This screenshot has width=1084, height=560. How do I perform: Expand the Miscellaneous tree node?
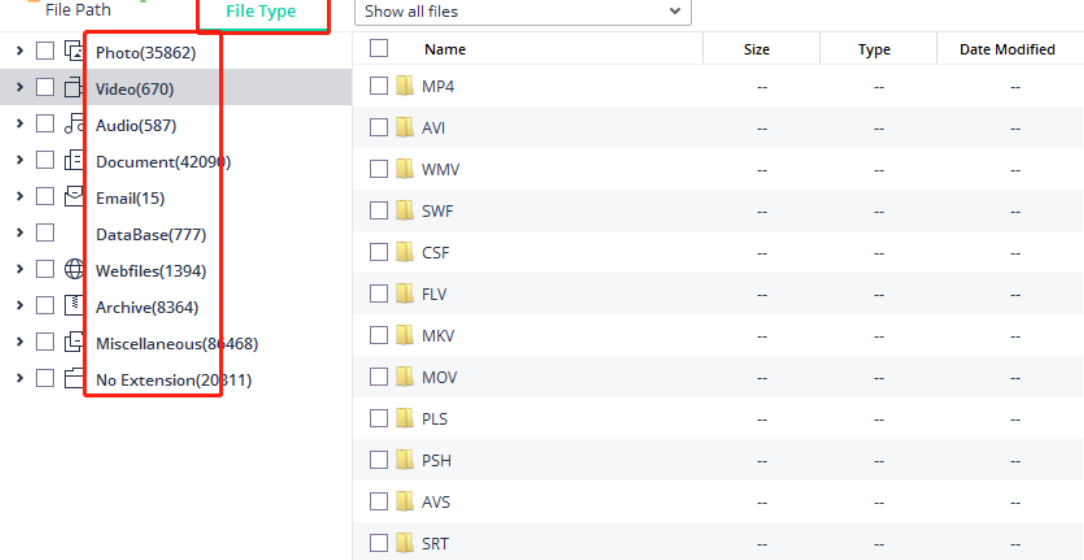click(x=19, y=342)
